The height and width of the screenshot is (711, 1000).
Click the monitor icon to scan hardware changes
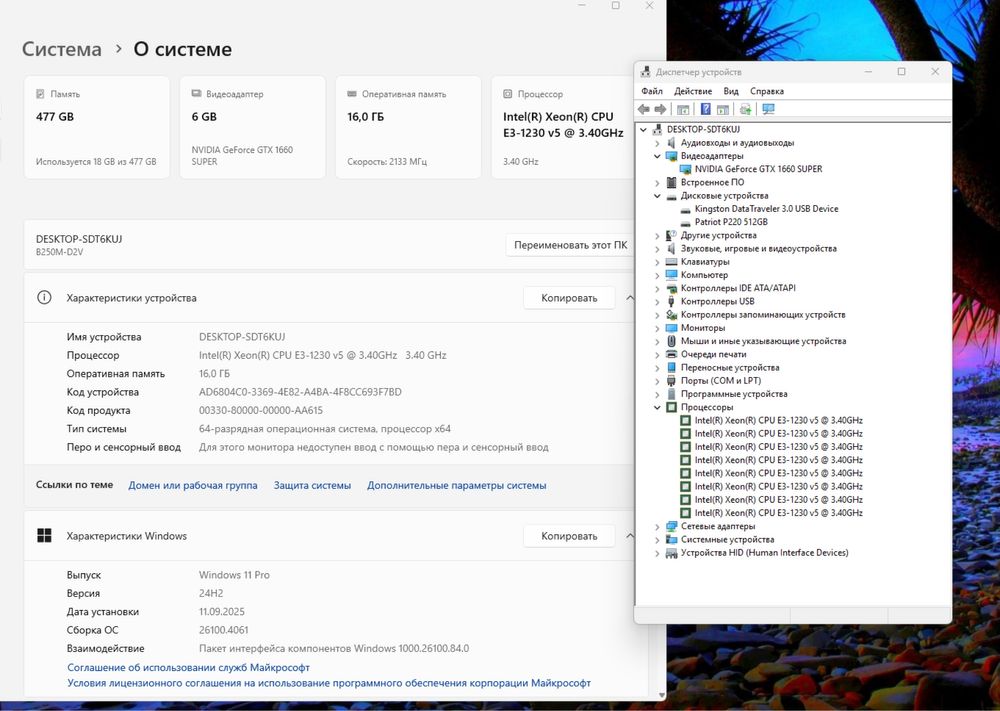coord(768,109)
